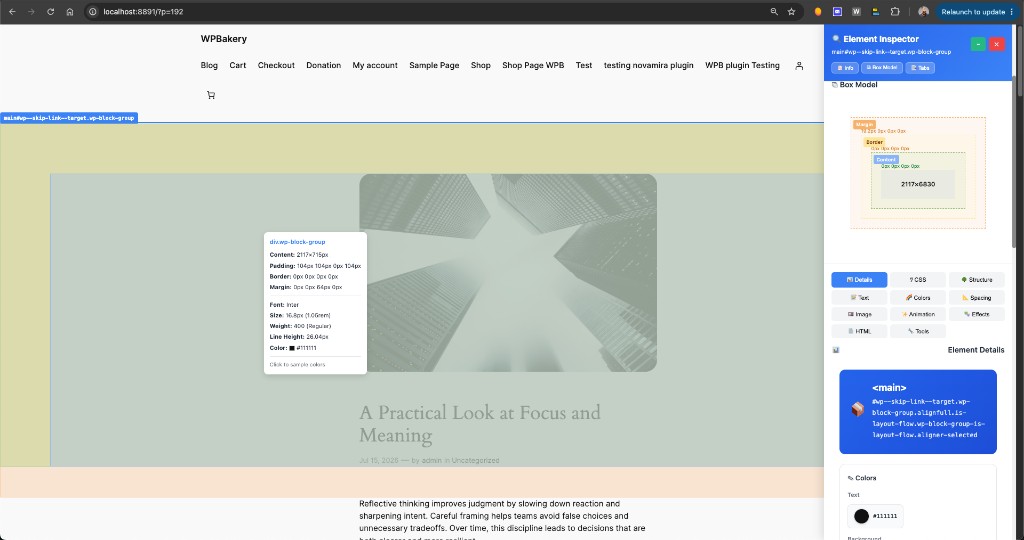The width and height of the screenshot is (1024, 540).
Task: Open the Test page link
Action: pyautogui.click(x=584, y=65)
